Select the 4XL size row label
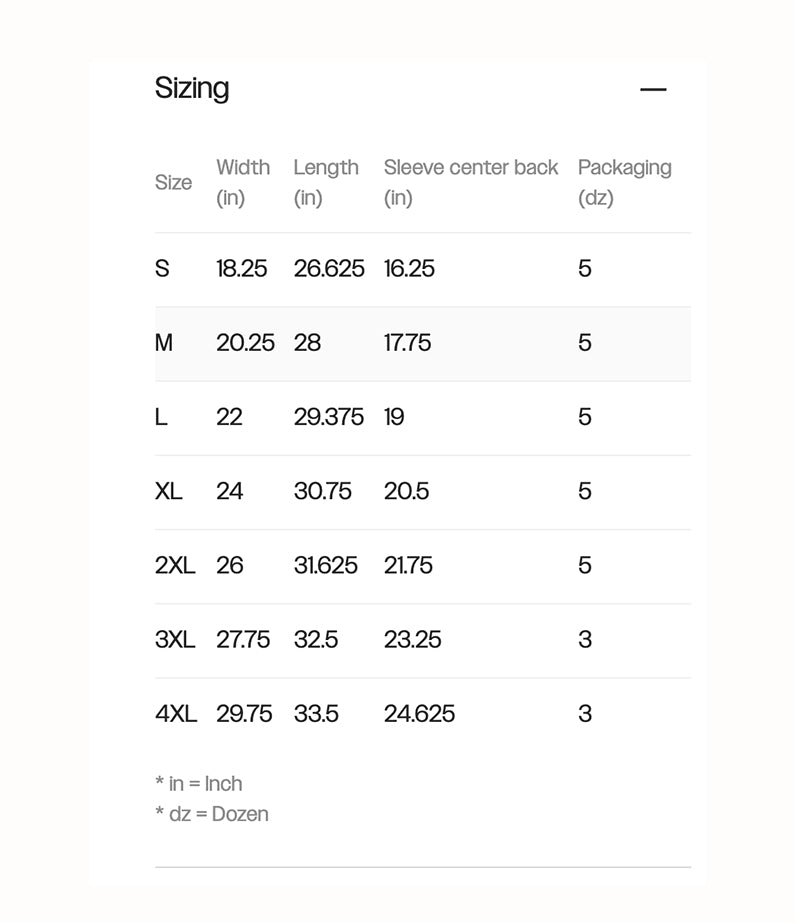Viewport: 795px width, 923px height. click(176, 713)
